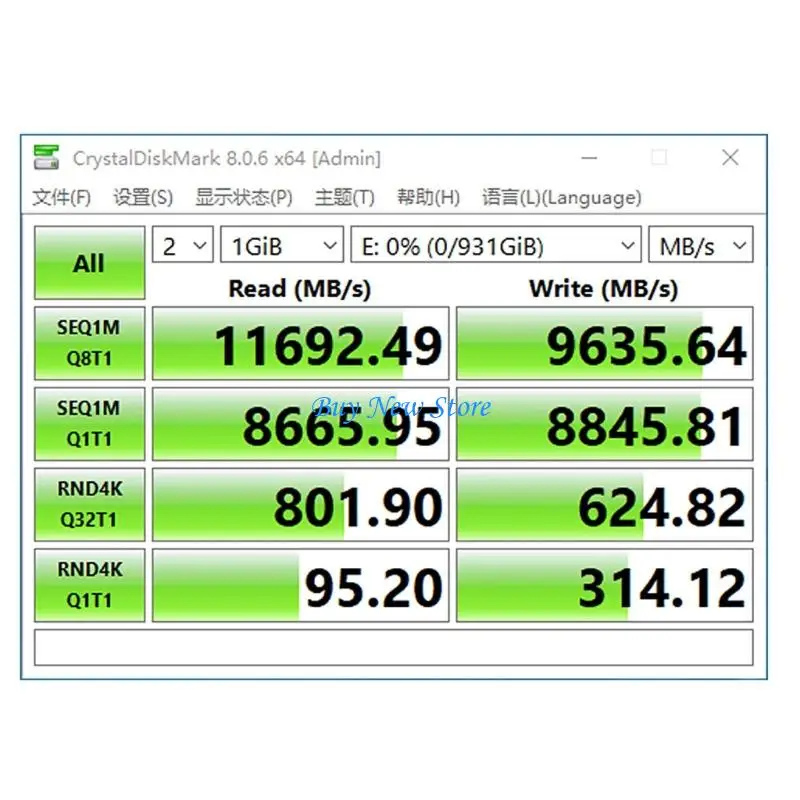
Task: Run all benchmarks with the All button
Action: click(x=90, y=263)
